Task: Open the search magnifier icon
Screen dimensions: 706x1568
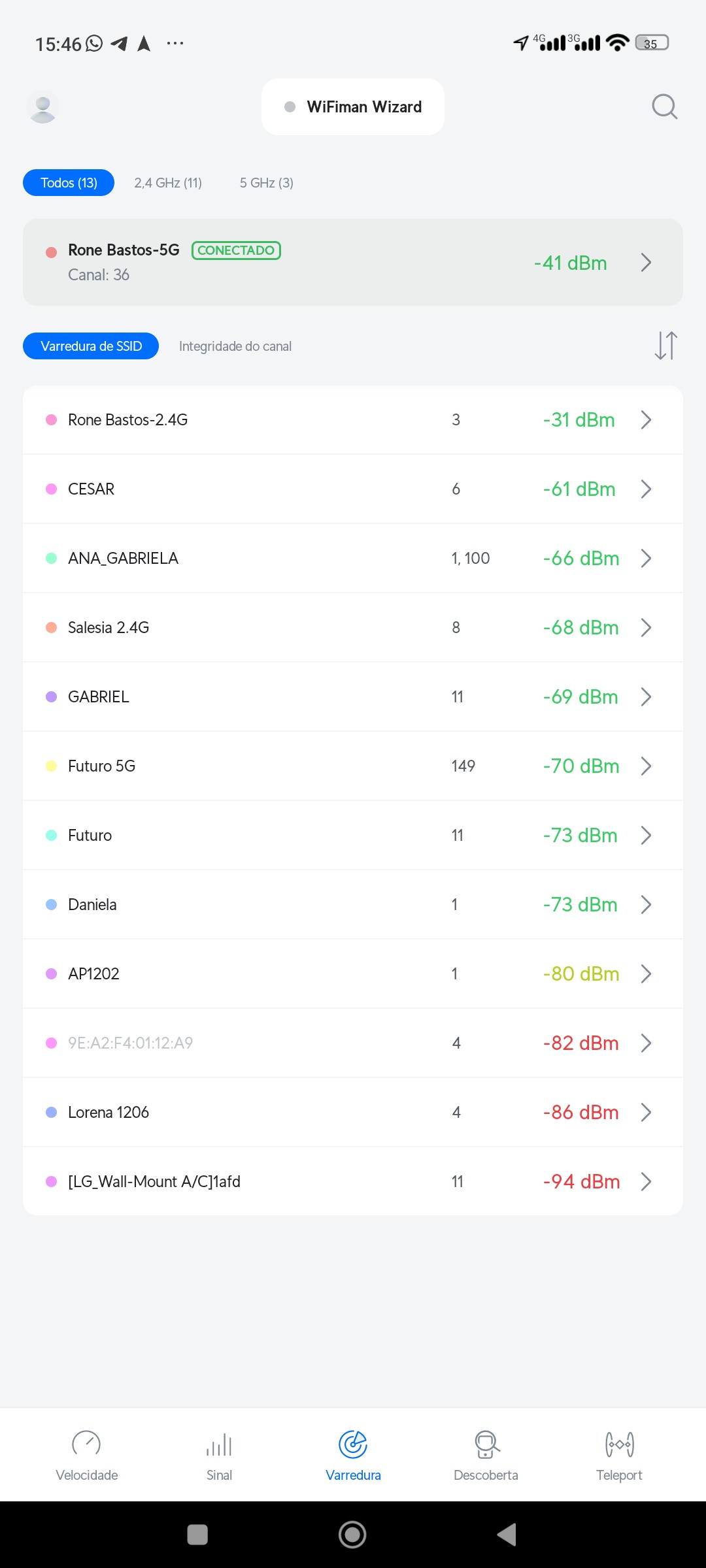Action: pyautogui.click(x=664, y=106)
